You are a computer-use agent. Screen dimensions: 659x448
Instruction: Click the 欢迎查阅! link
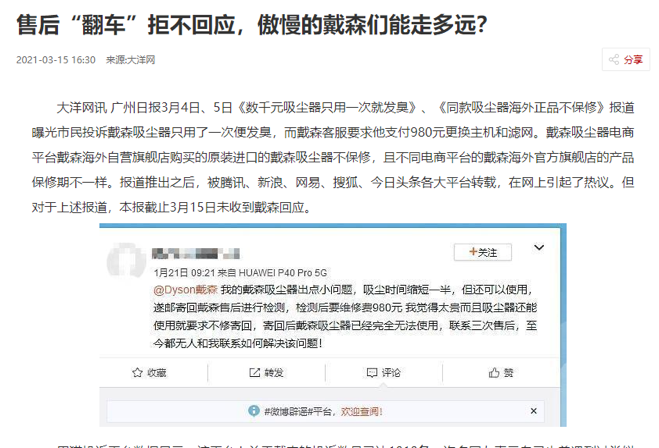[361, 411]
